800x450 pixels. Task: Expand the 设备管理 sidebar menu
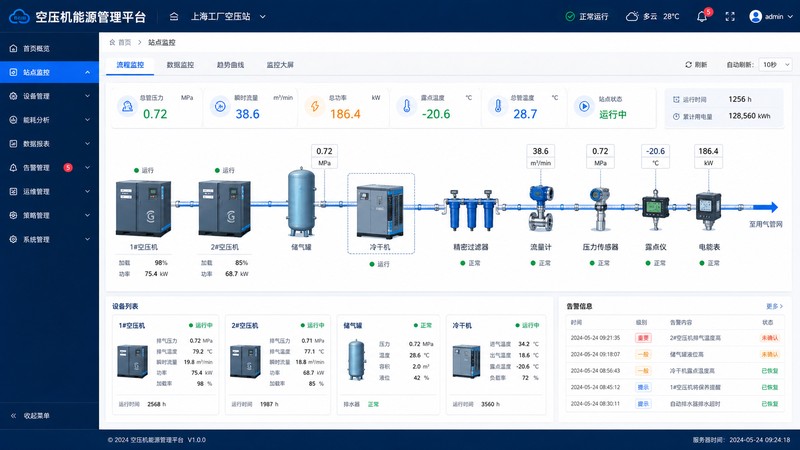coord(49,96)
